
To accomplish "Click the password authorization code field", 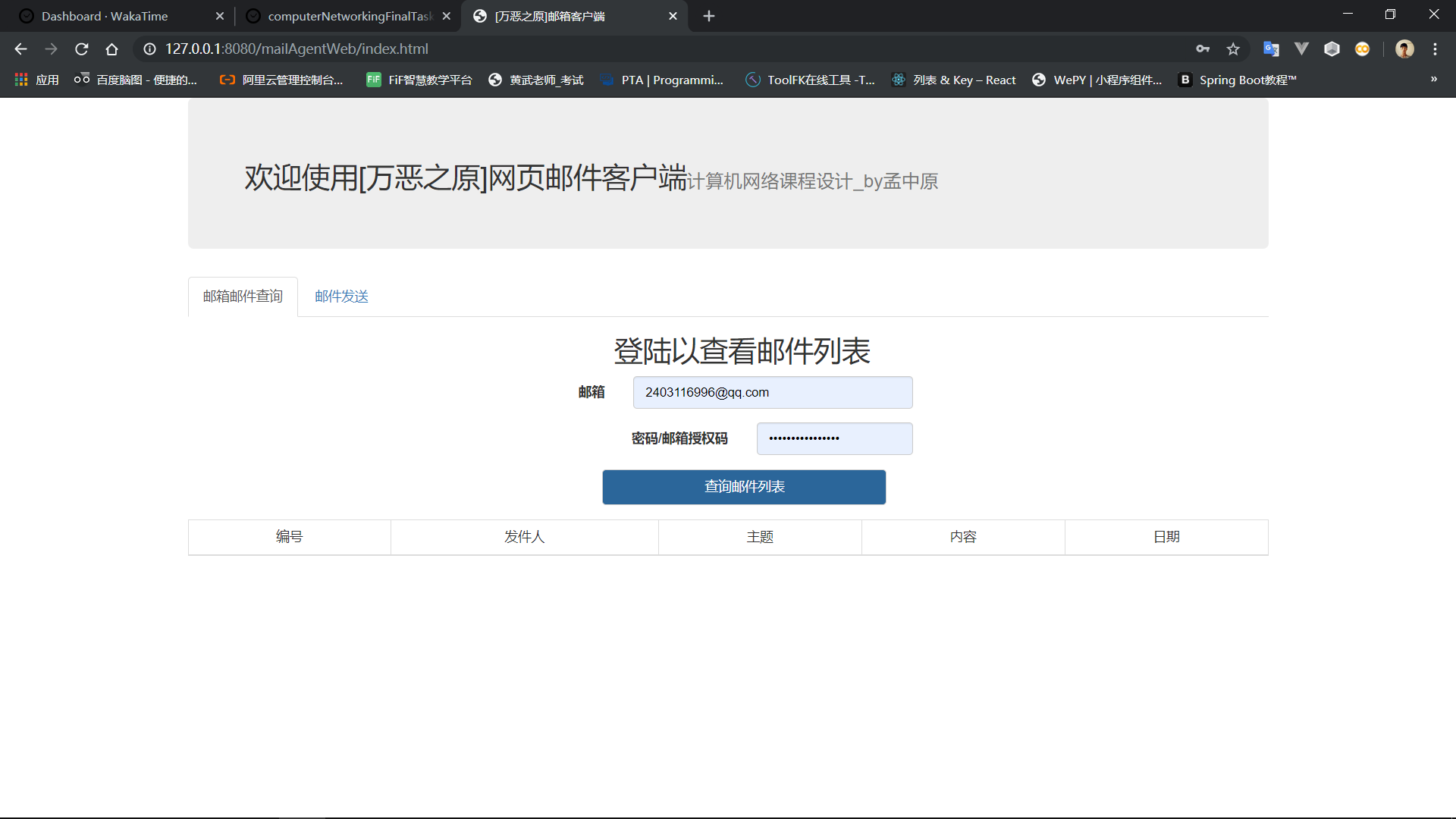I will pos(834,439).
